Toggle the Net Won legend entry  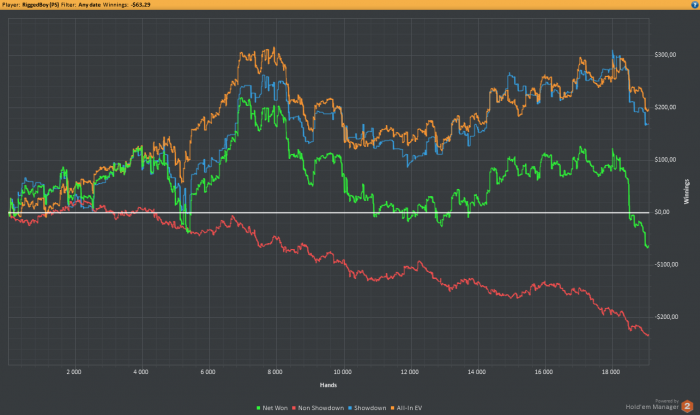click(x=272, y=408)
